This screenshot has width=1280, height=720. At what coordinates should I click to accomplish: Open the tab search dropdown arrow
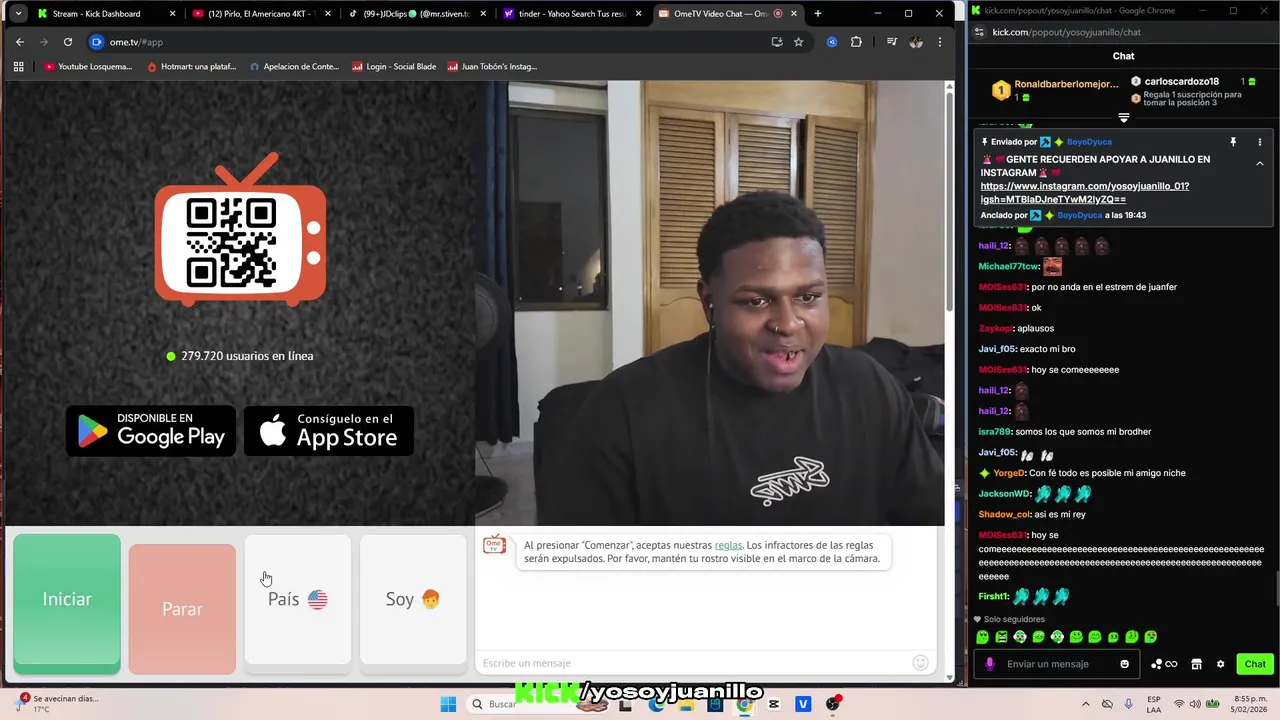tap(18, 14)
